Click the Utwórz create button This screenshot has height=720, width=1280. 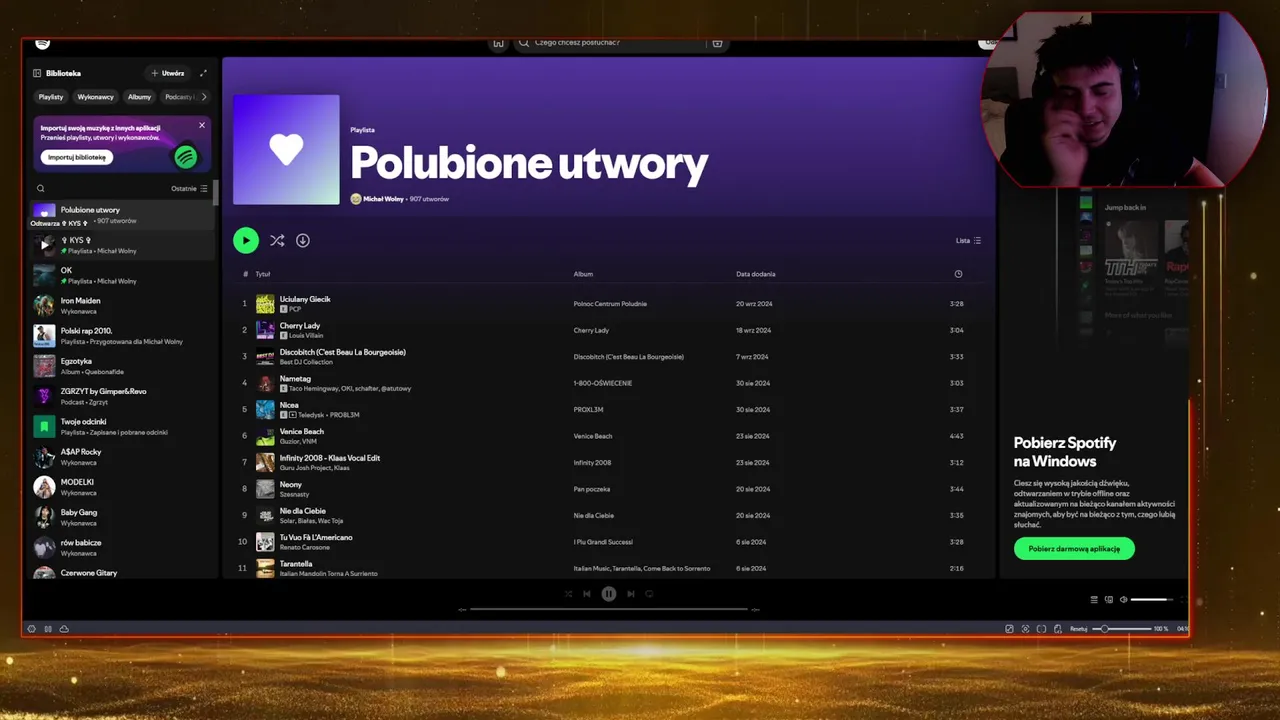pyautogui.click(x=167, y=73)
